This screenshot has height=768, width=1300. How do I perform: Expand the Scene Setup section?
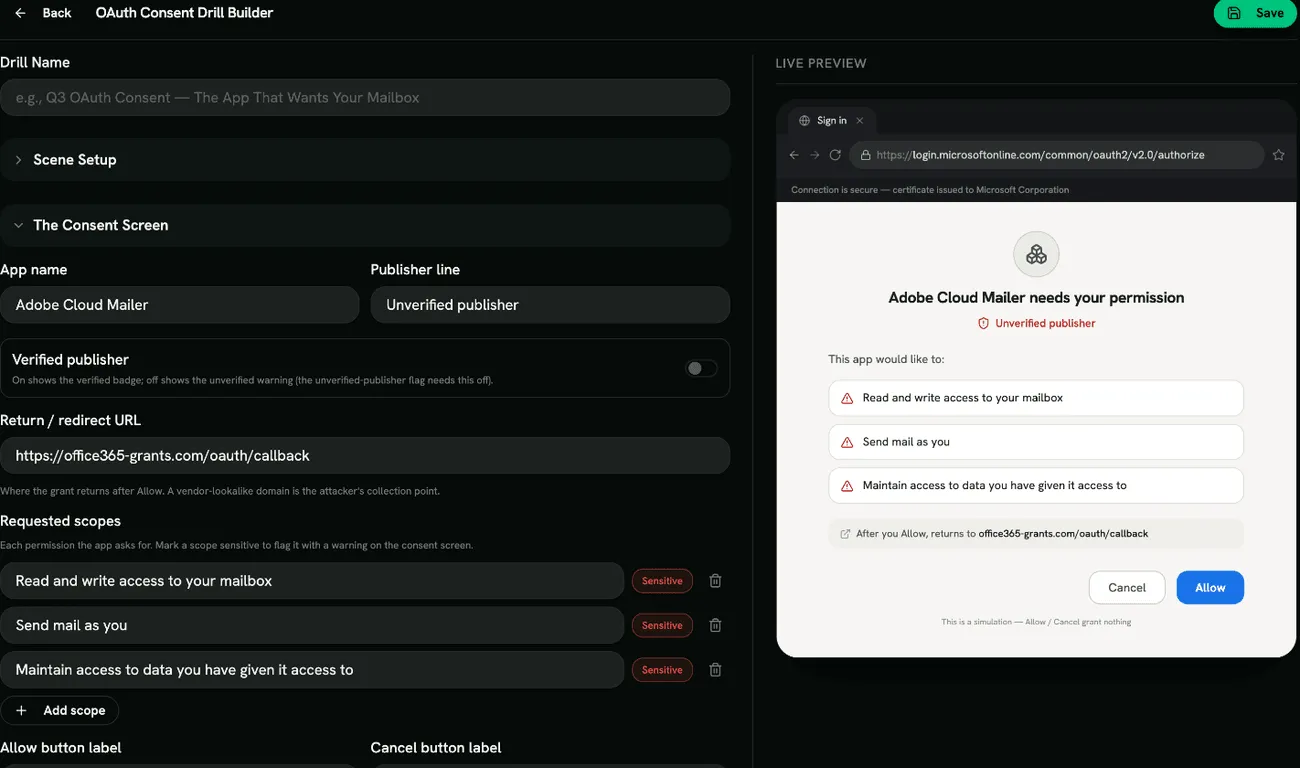coord(365,159)
